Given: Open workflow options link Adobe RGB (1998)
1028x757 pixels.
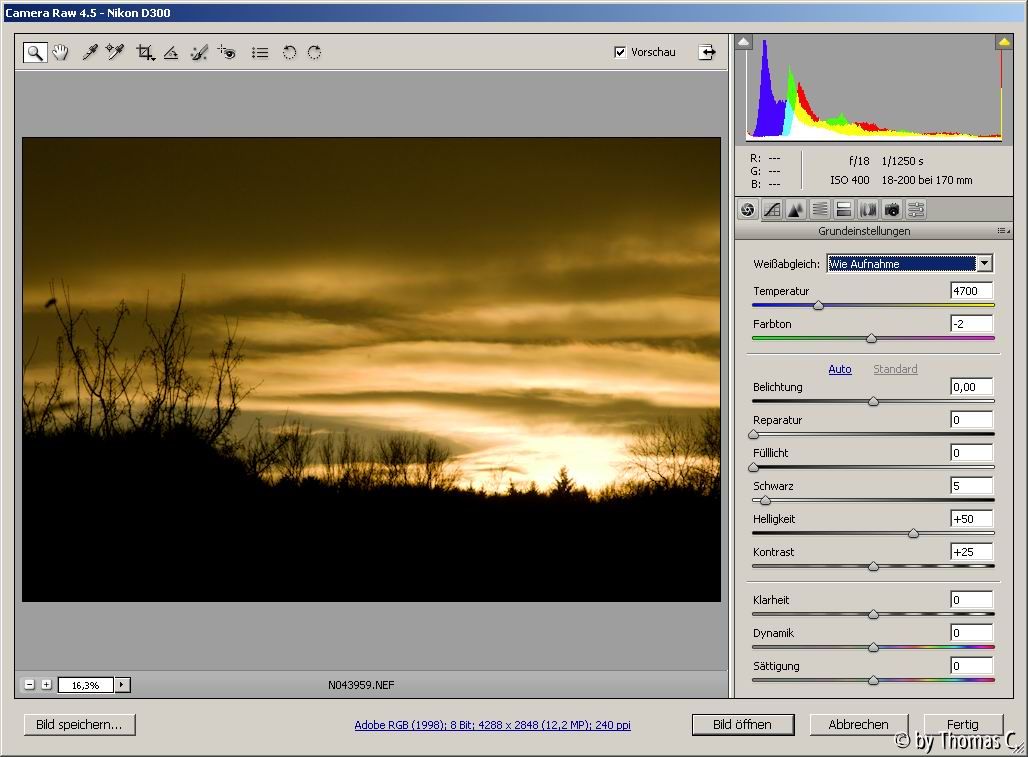Looking at the screenshot, I should [x=492, y=726].
